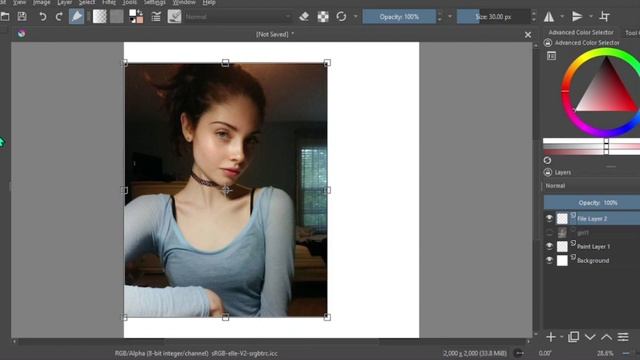Click the foreground/background color swap icon
640x360 pixels.
pos(136,17)
